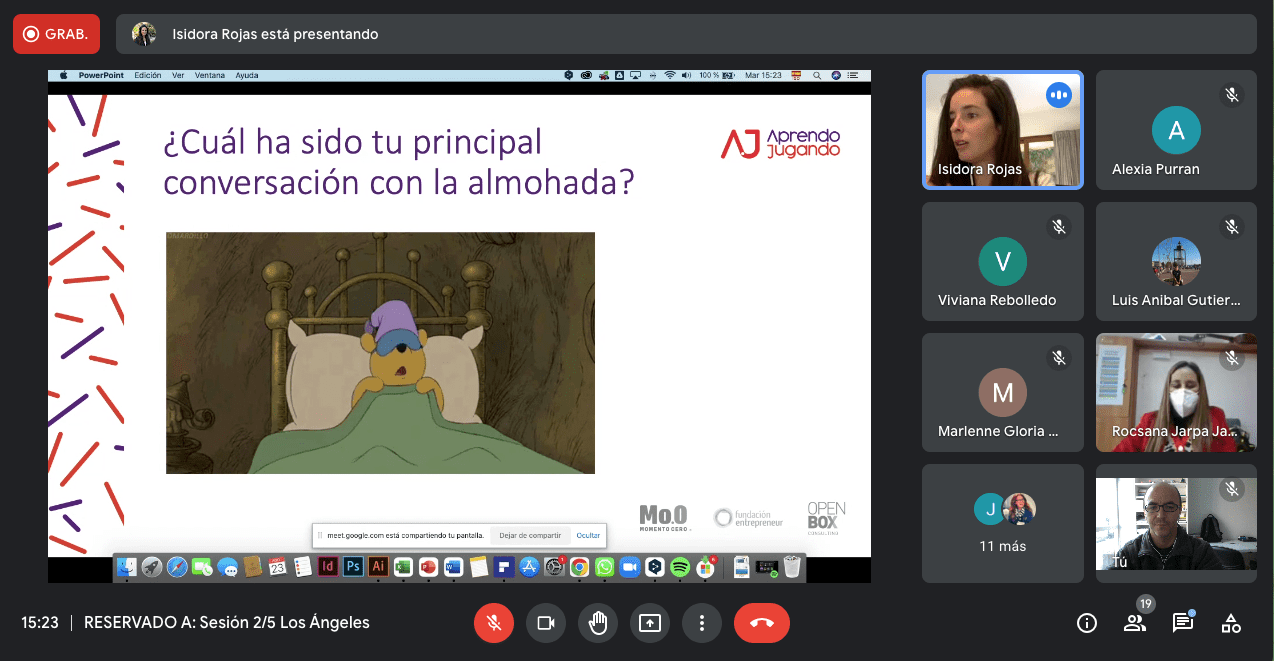Viewport: 1274px width, 661px height.
Task: Select Viviana Rebolledo participant tile
Action: click(1003, 261)
